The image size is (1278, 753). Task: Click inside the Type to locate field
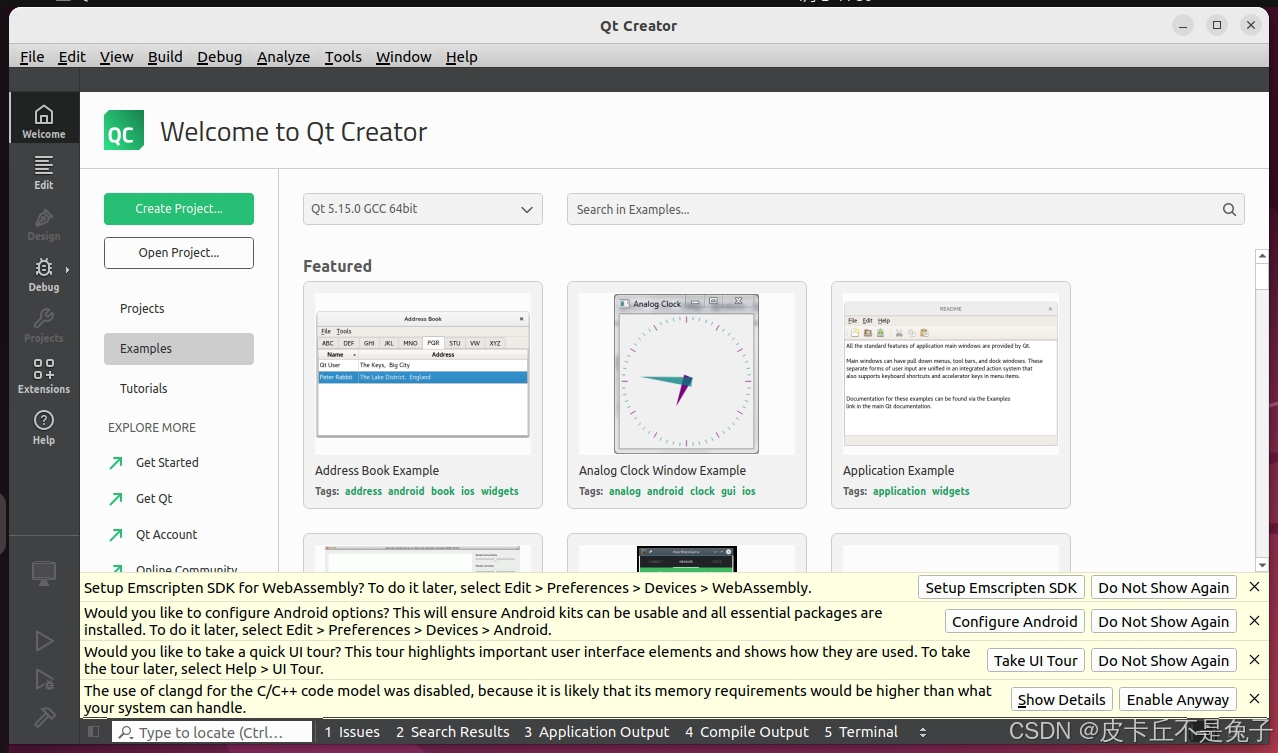[210, 731]
